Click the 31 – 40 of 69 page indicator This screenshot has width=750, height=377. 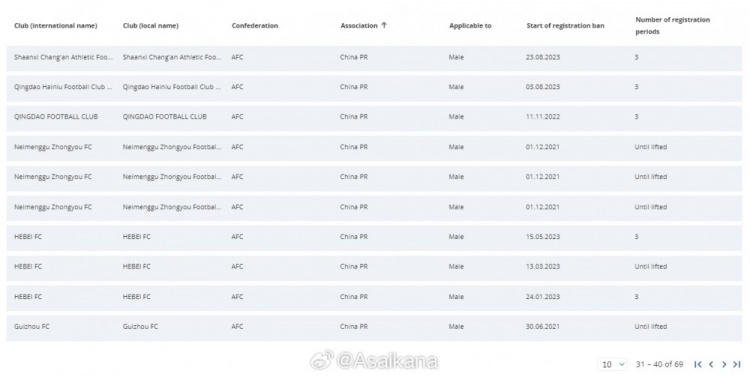(x=659, y=365)
